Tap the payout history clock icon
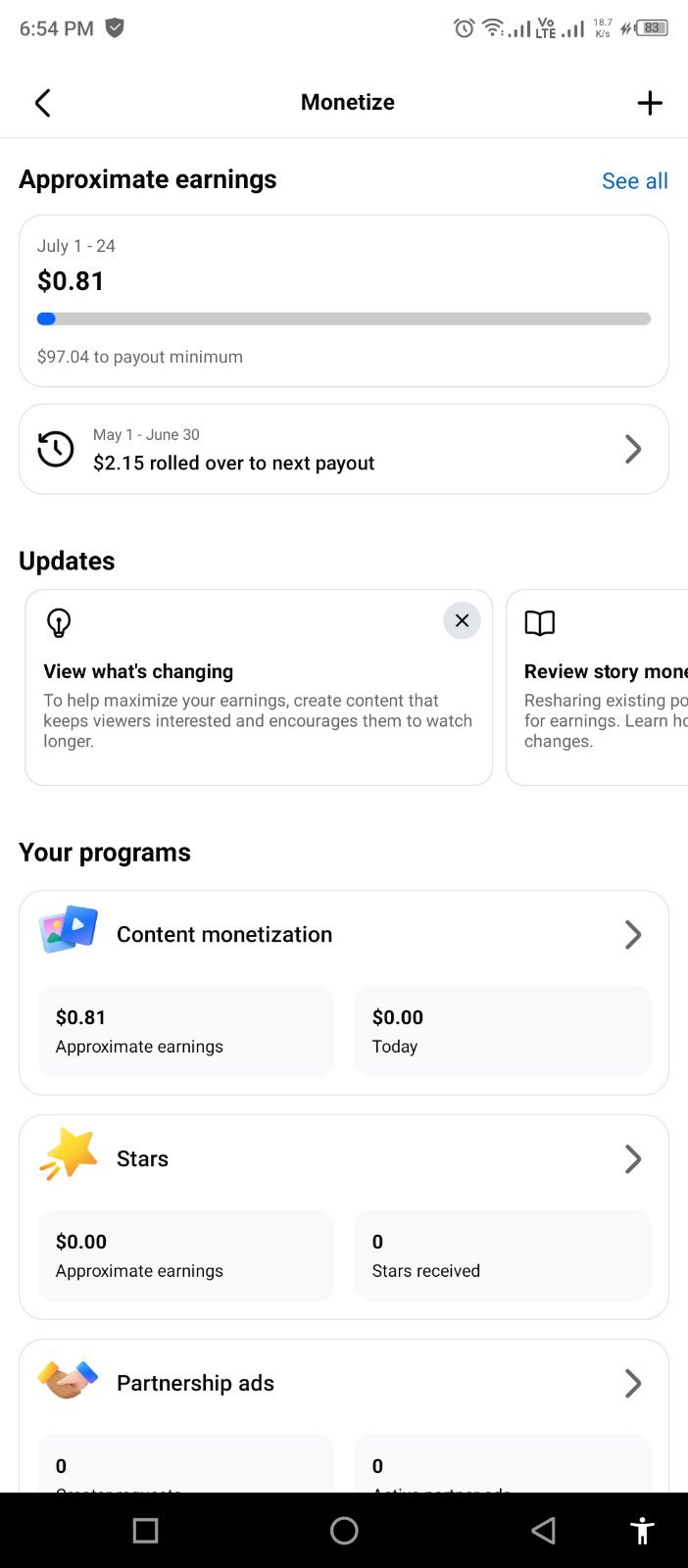Screen dimensions: 688x1568 [56, 449]
